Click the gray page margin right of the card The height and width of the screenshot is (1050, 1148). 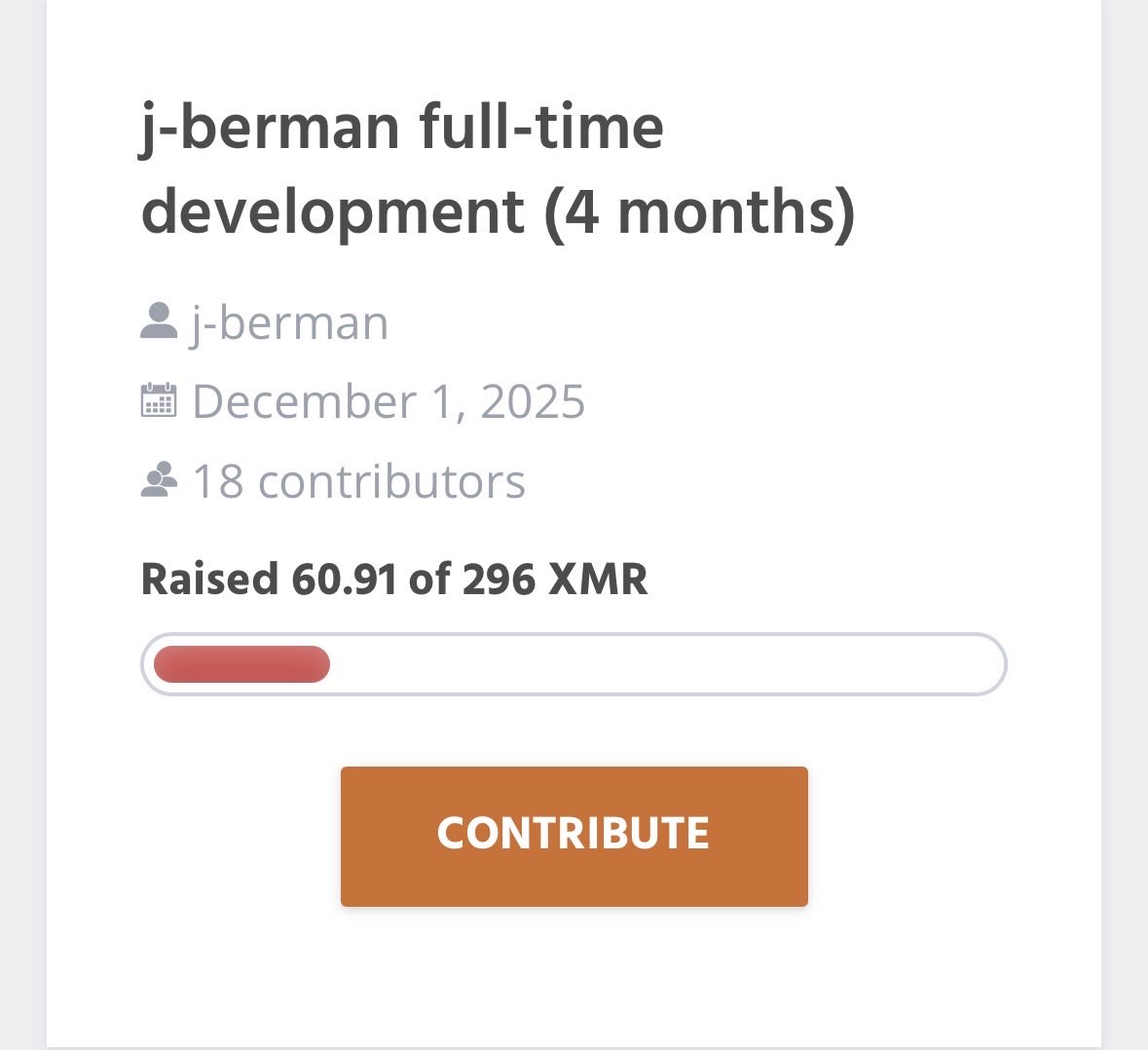point(1125,526)
